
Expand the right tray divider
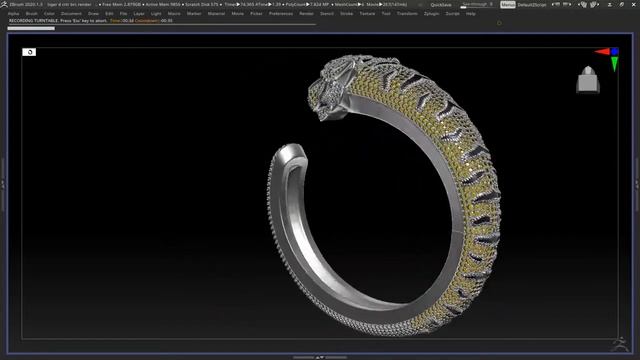(x=638, y=185)
